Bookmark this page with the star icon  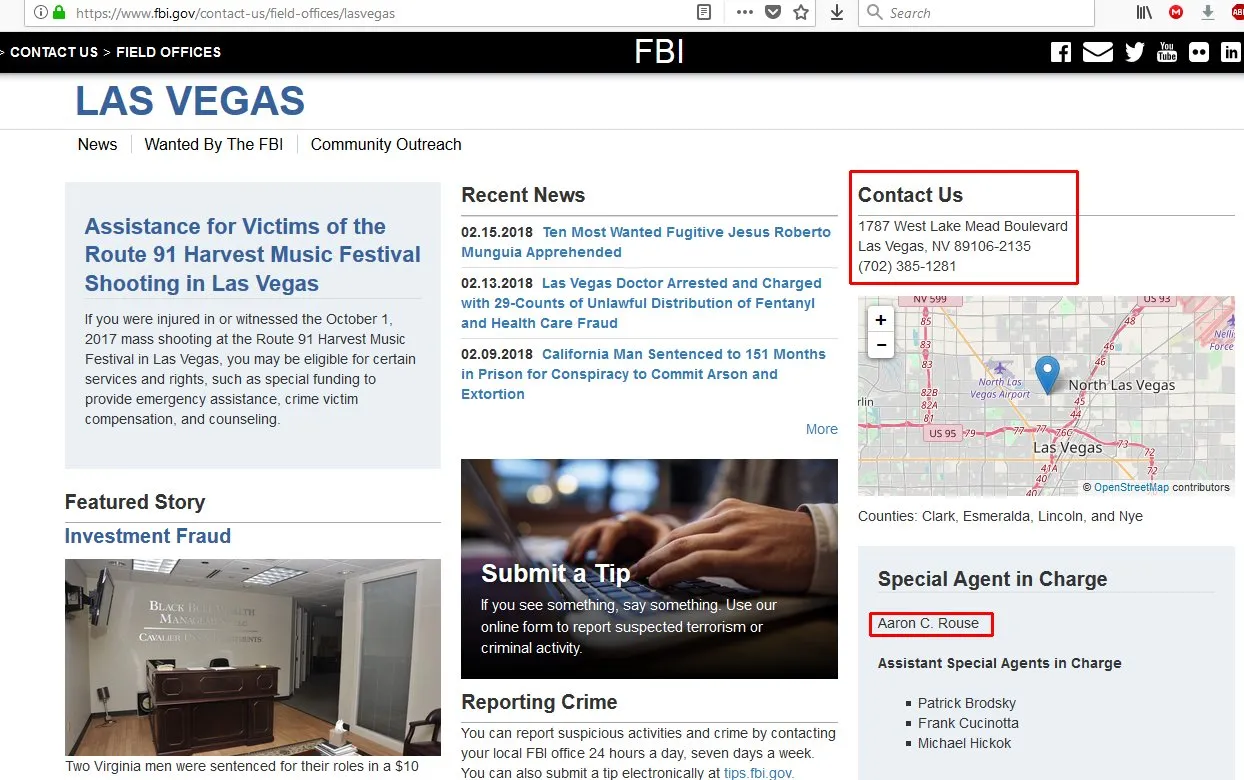click(x=801, y=12)
